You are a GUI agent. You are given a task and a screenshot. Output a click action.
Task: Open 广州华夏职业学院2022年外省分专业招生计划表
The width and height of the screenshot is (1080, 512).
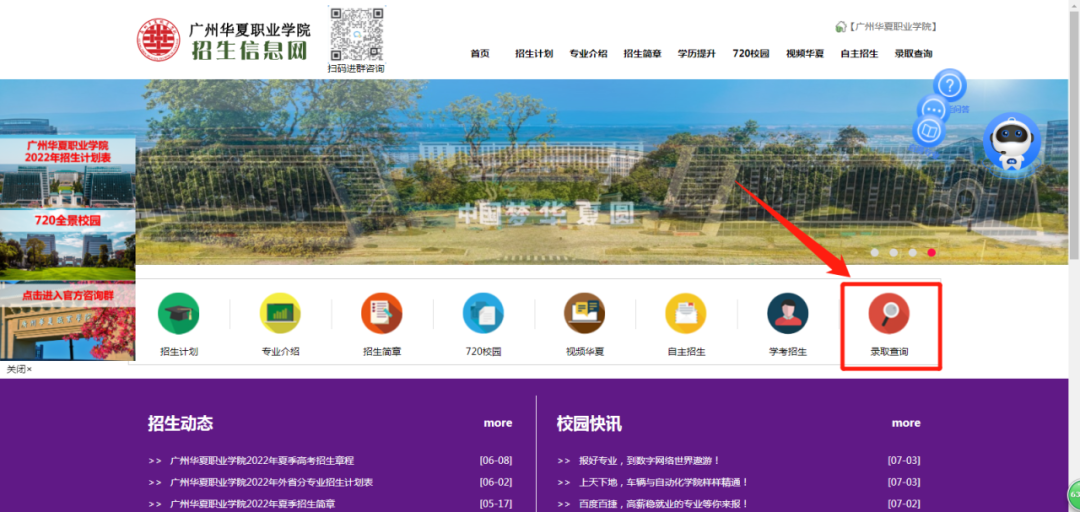pos(271,482)
